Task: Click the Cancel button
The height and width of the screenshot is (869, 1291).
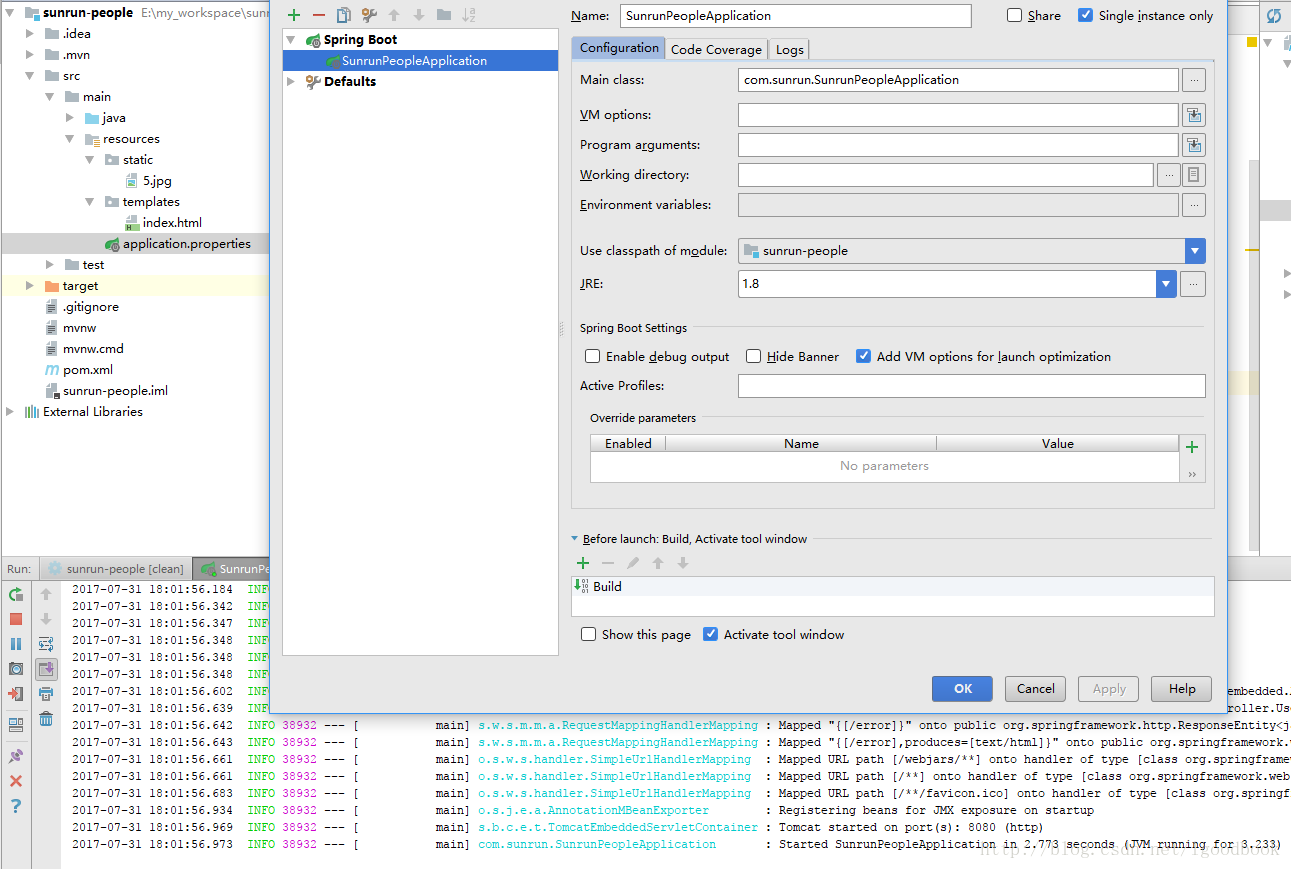Action: tap(1035, 689)
